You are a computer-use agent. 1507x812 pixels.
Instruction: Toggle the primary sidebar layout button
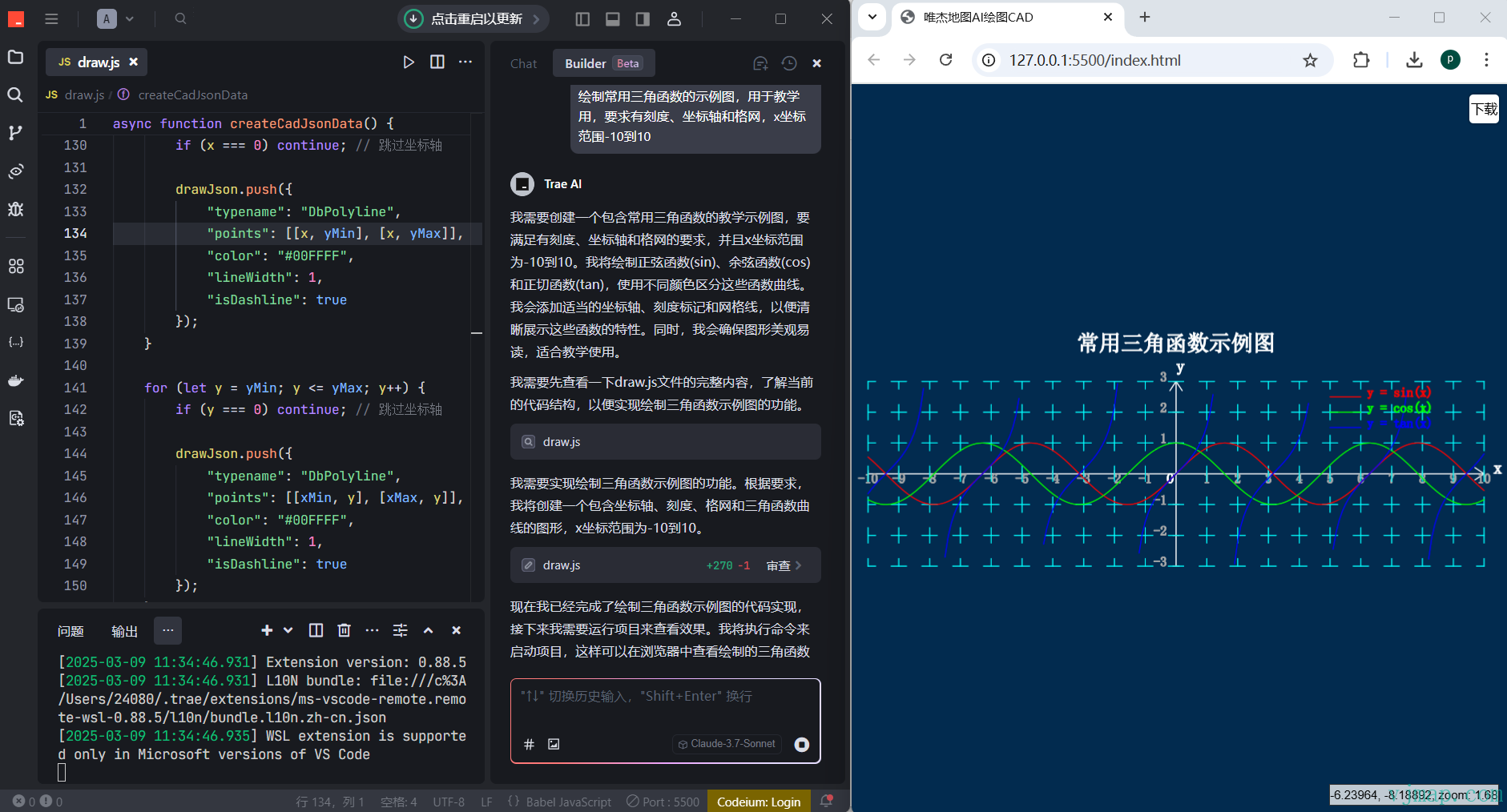[582, 18]
